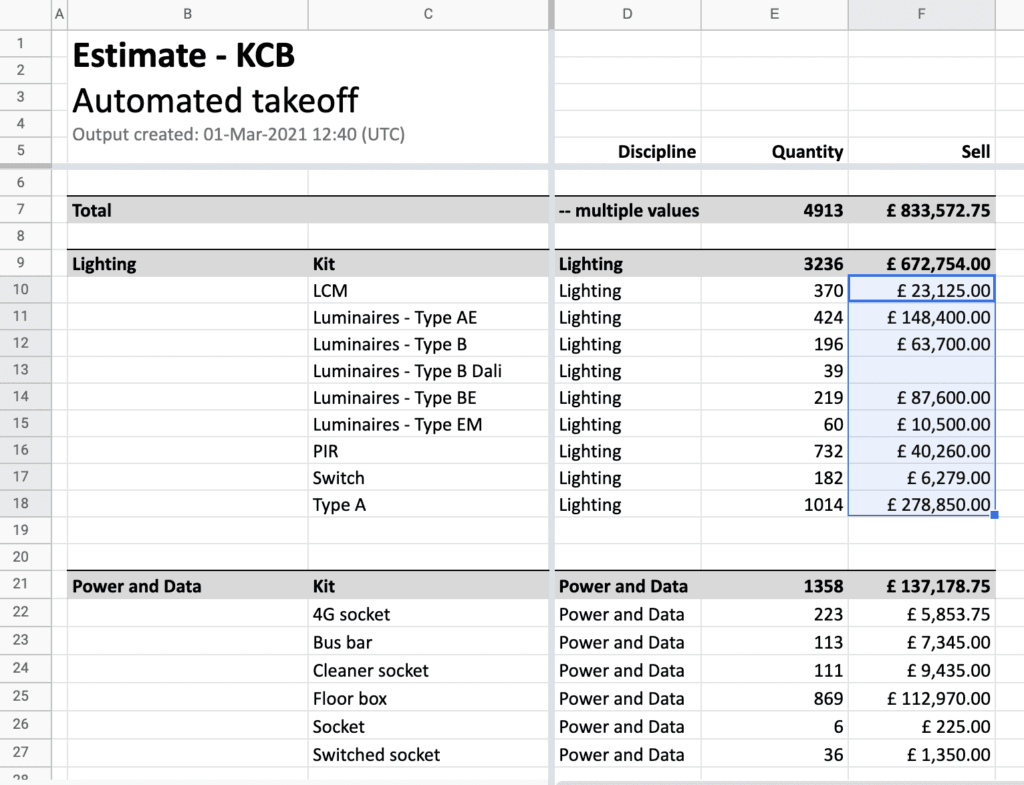Click sell value £ 5,853.75

point(921,614)
